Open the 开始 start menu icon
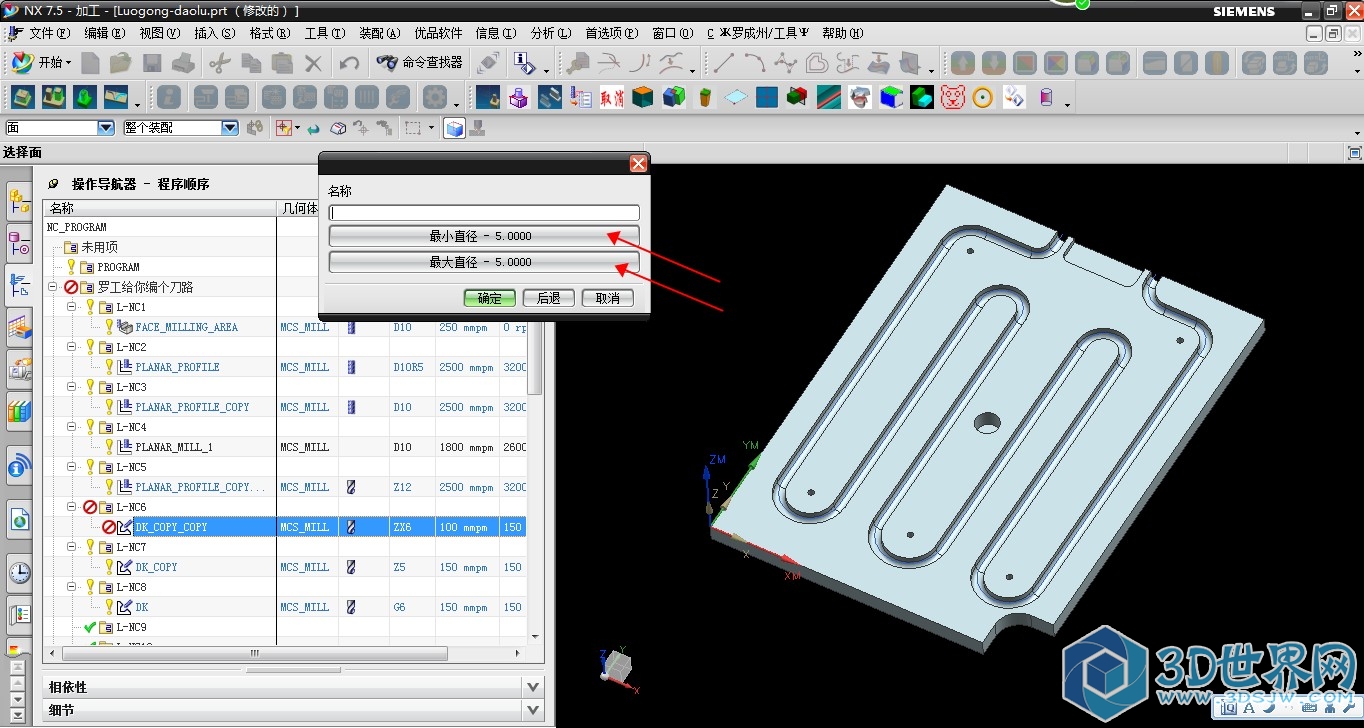This screenshot has height=728, width=1364. (x=22, y=62)
